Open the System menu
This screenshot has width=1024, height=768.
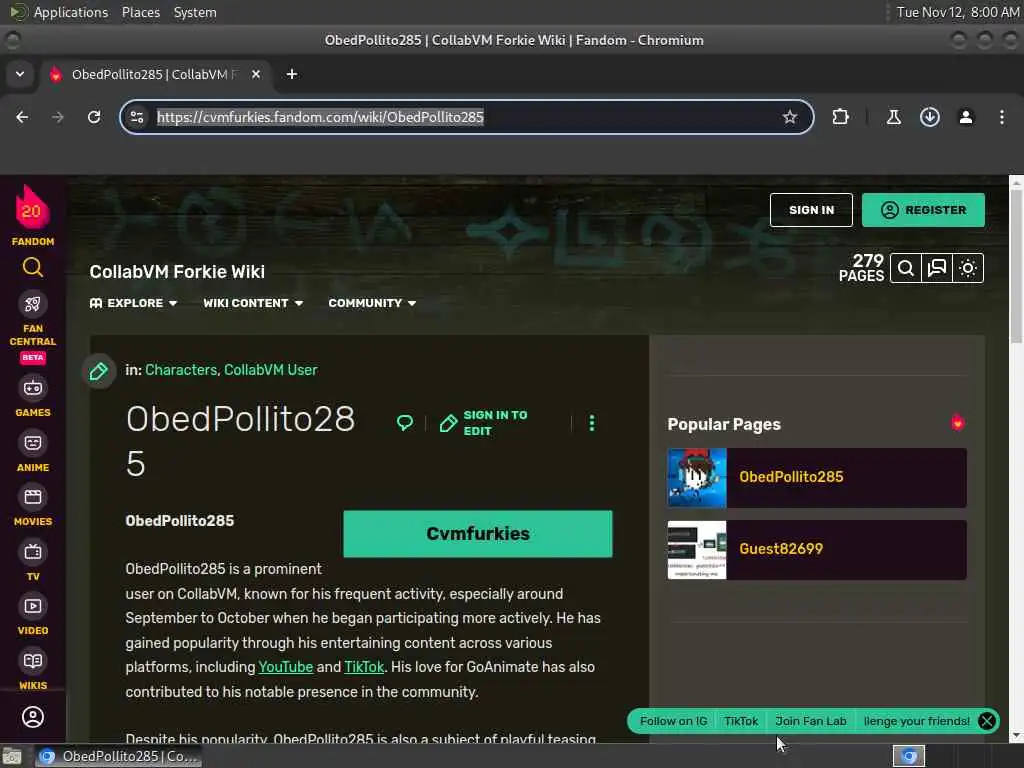pyautogui.click(x=195, y=12)
